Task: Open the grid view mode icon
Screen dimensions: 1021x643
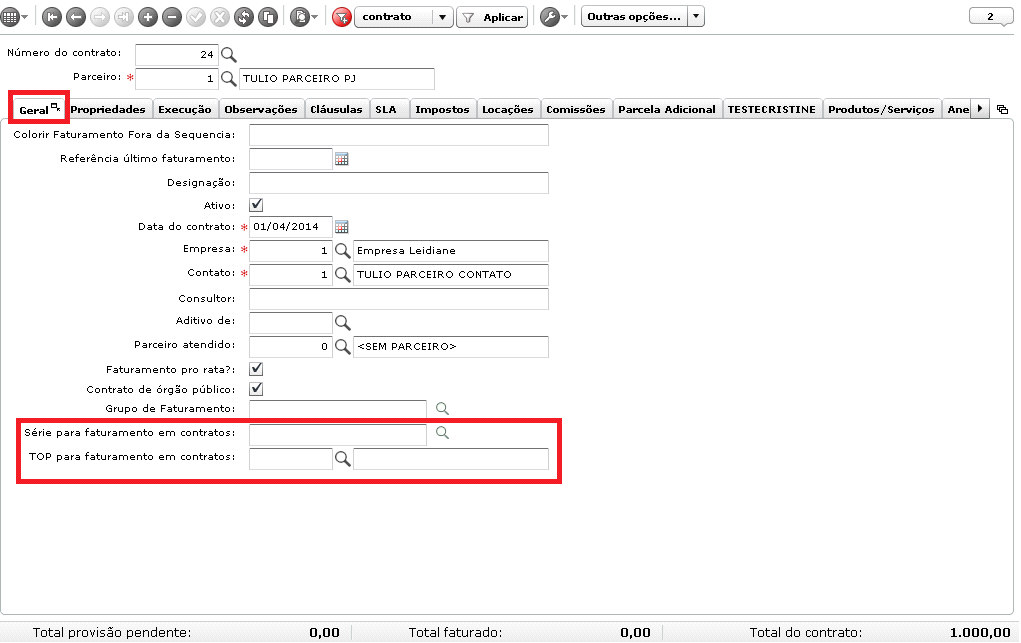Action: coord(10,17)
